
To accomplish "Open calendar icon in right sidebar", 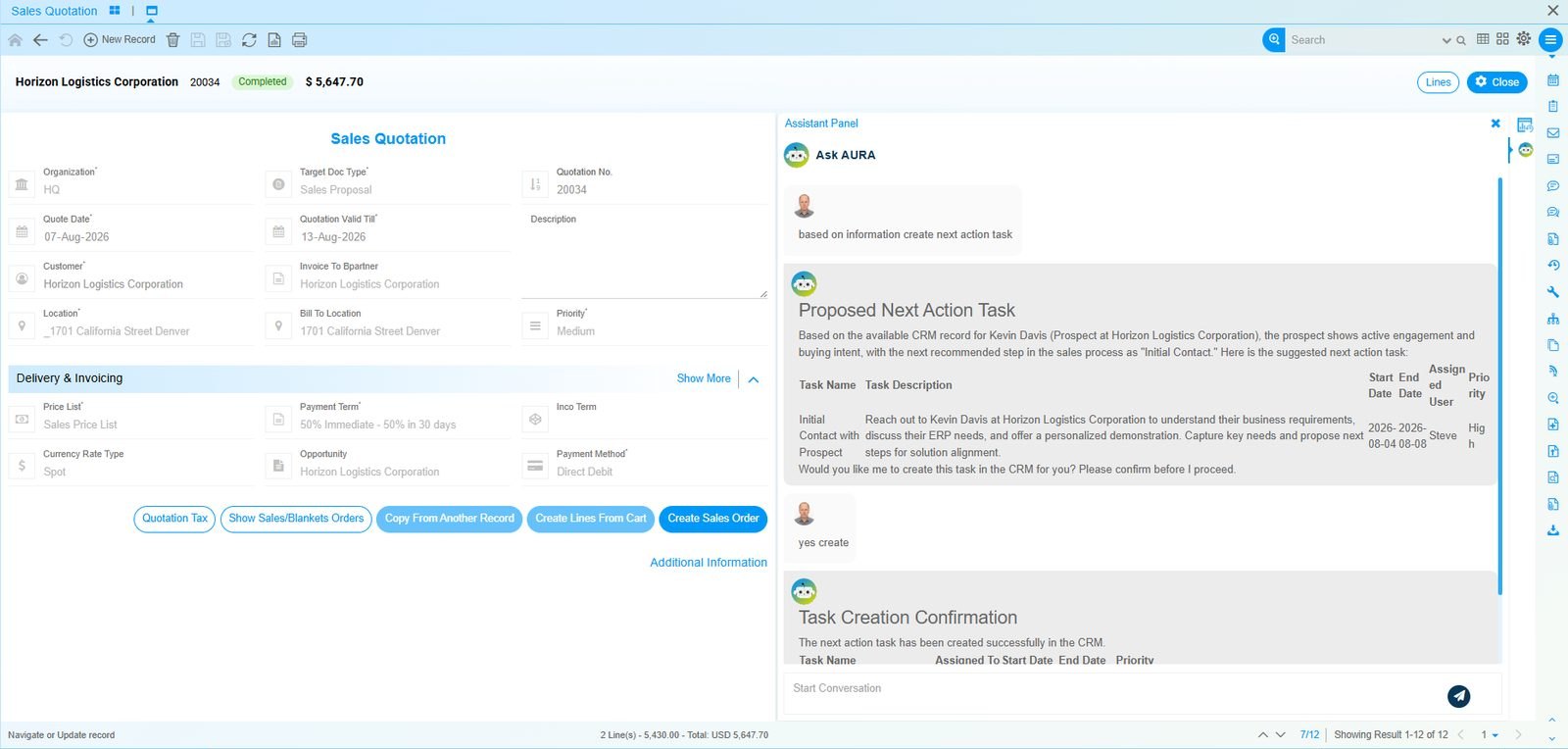I will 1553,80.
